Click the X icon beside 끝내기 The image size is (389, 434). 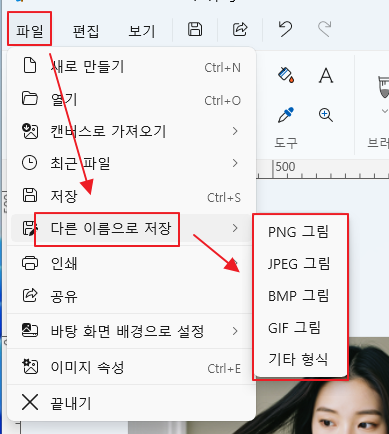click(x=30, y=402)
